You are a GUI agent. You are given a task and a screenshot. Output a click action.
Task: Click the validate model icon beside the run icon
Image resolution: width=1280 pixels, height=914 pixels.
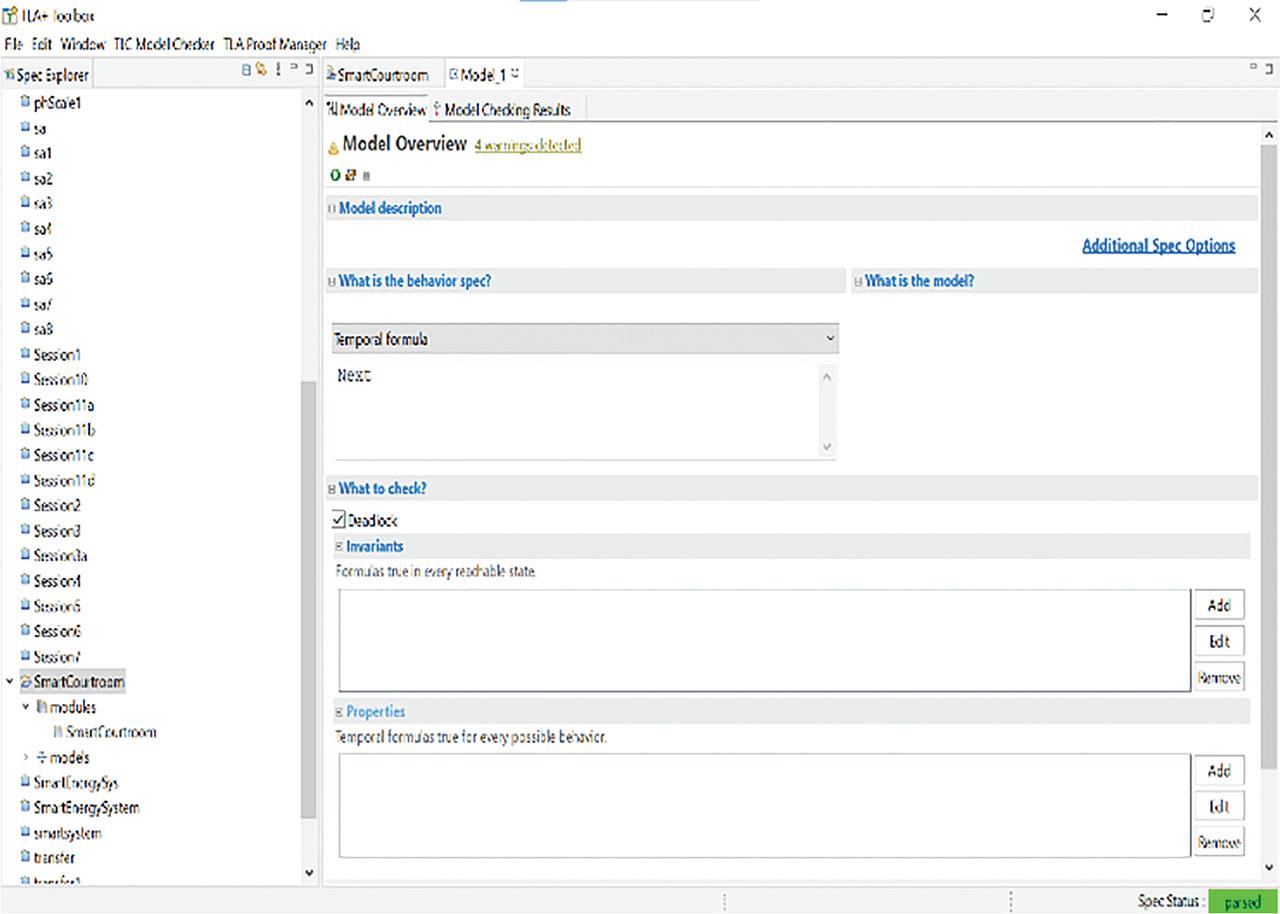pos(350,175)
